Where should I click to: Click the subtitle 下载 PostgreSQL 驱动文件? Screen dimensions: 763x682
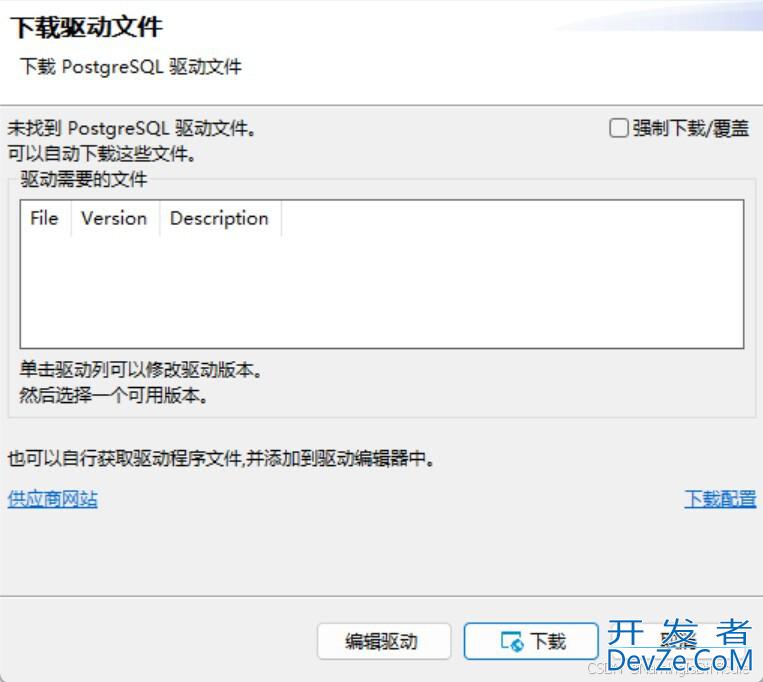tap(130, 67)
